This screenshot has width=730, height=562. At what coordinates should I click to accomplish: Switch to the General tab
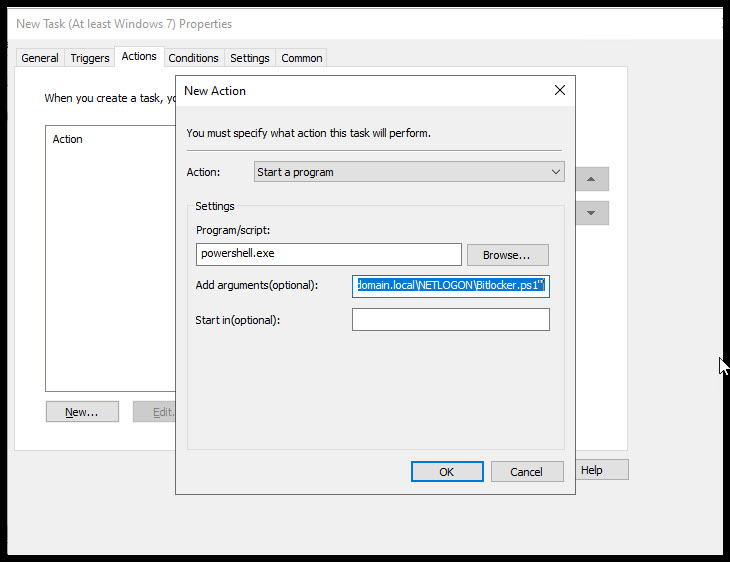(40, 58)
